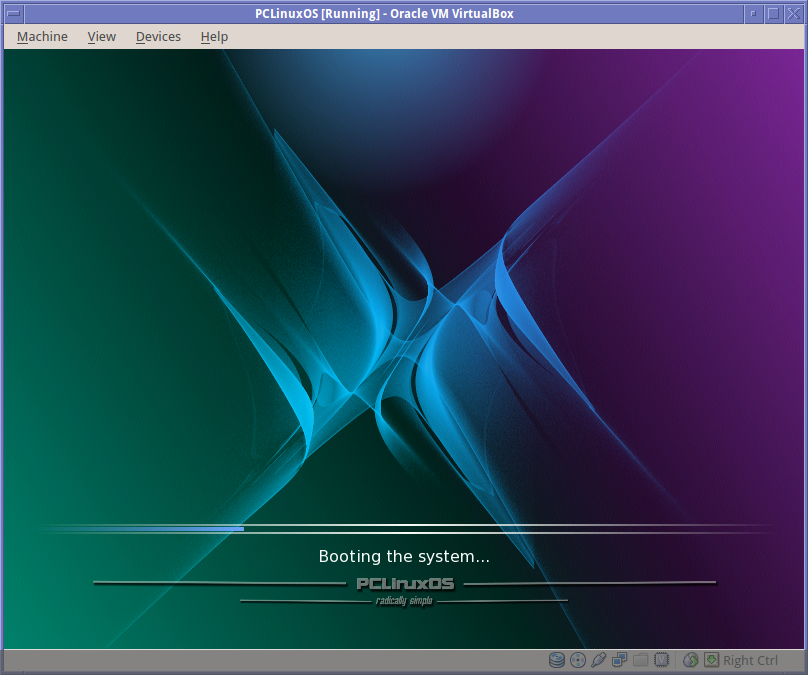Viewport: 808px width, 675px height.
Task: Click the USB devices status icon
Action: (599, 660)
